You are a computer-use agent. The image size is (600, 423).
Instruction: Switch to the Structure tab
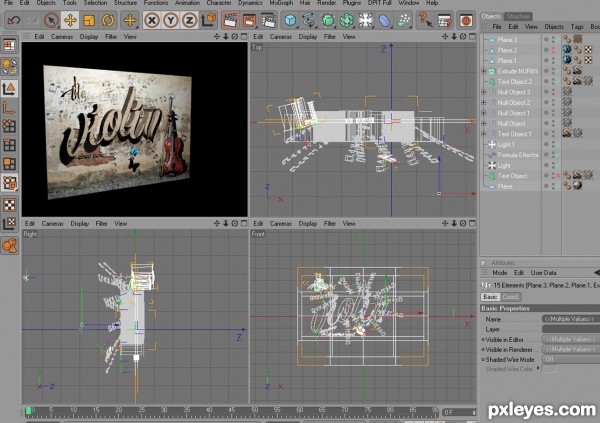coord(518,16)
